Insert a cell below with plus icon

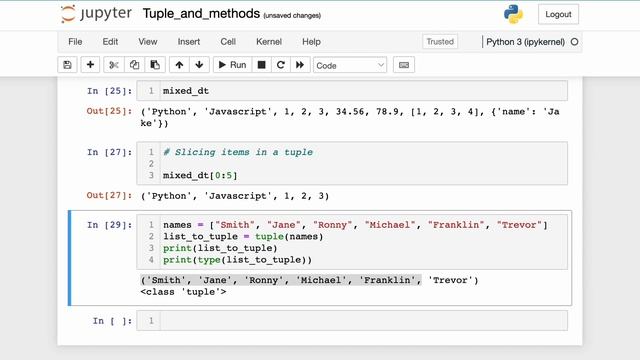(90, 65)
